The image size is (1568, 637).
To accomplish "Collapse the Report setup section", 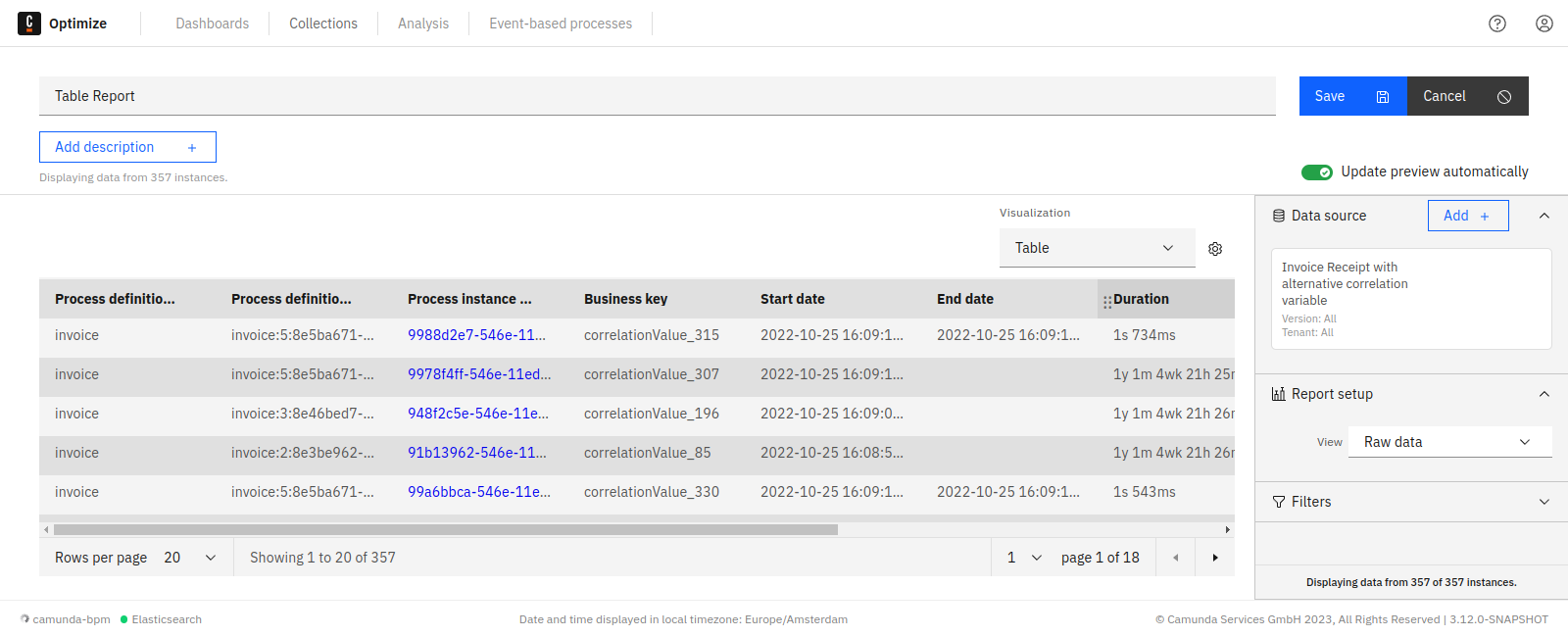I will pyautogui.click(x=1543, y=394).
